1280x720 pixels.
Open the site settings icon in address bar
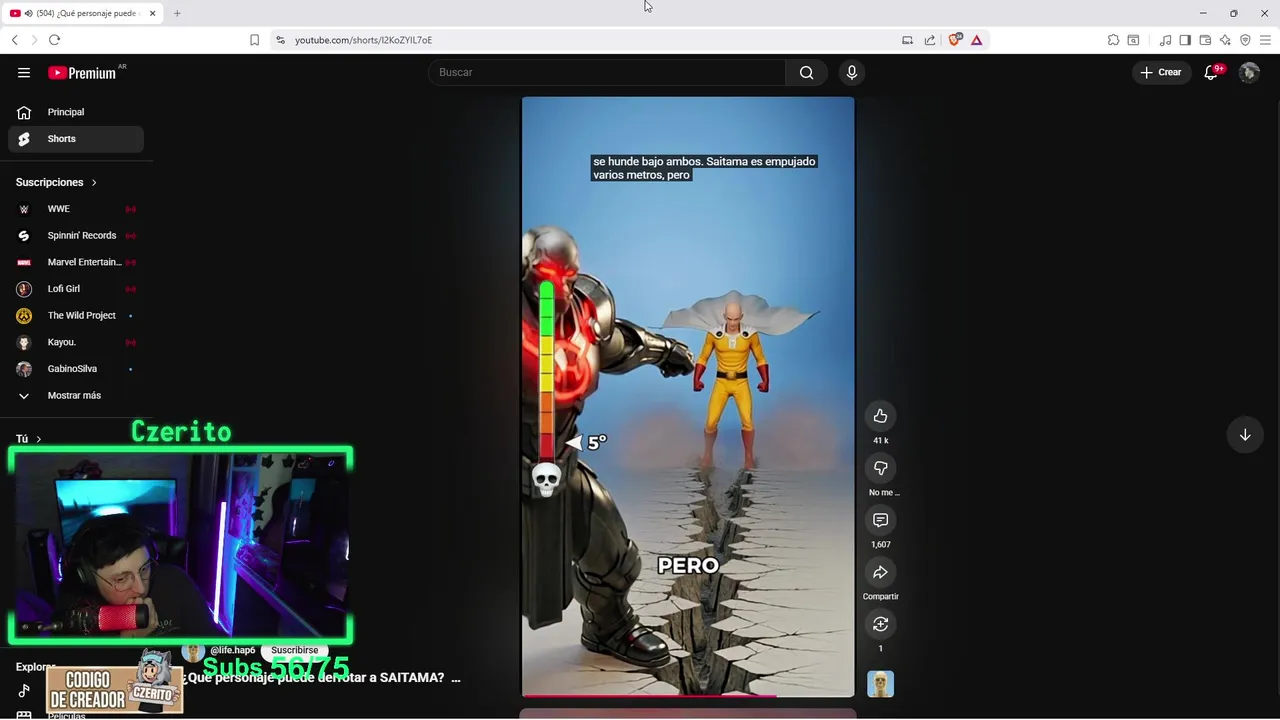coord(280,40)
